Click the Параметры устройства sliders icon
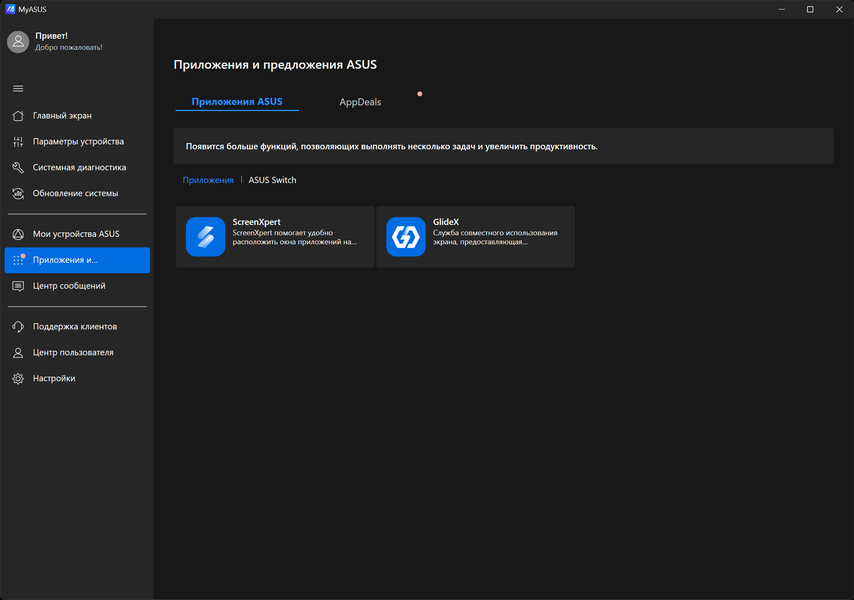This screenshot has height=600, width=854. (18, 142)
